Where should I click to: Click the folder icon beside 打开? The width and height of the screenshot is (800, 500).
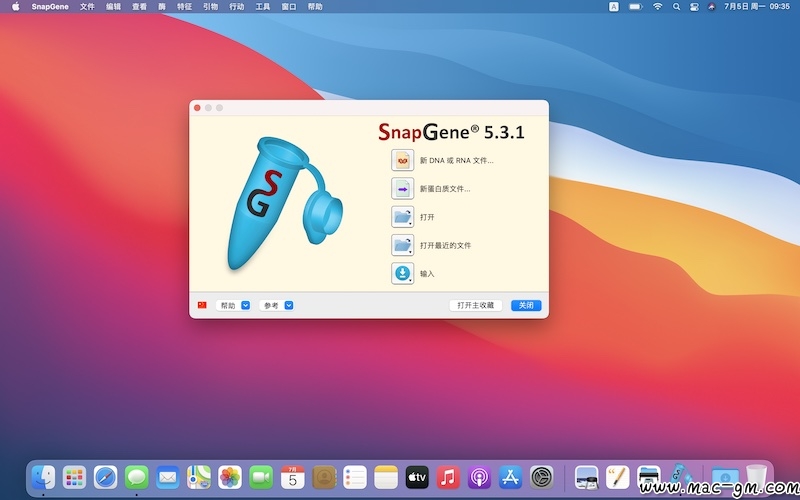tap(403, 217)
